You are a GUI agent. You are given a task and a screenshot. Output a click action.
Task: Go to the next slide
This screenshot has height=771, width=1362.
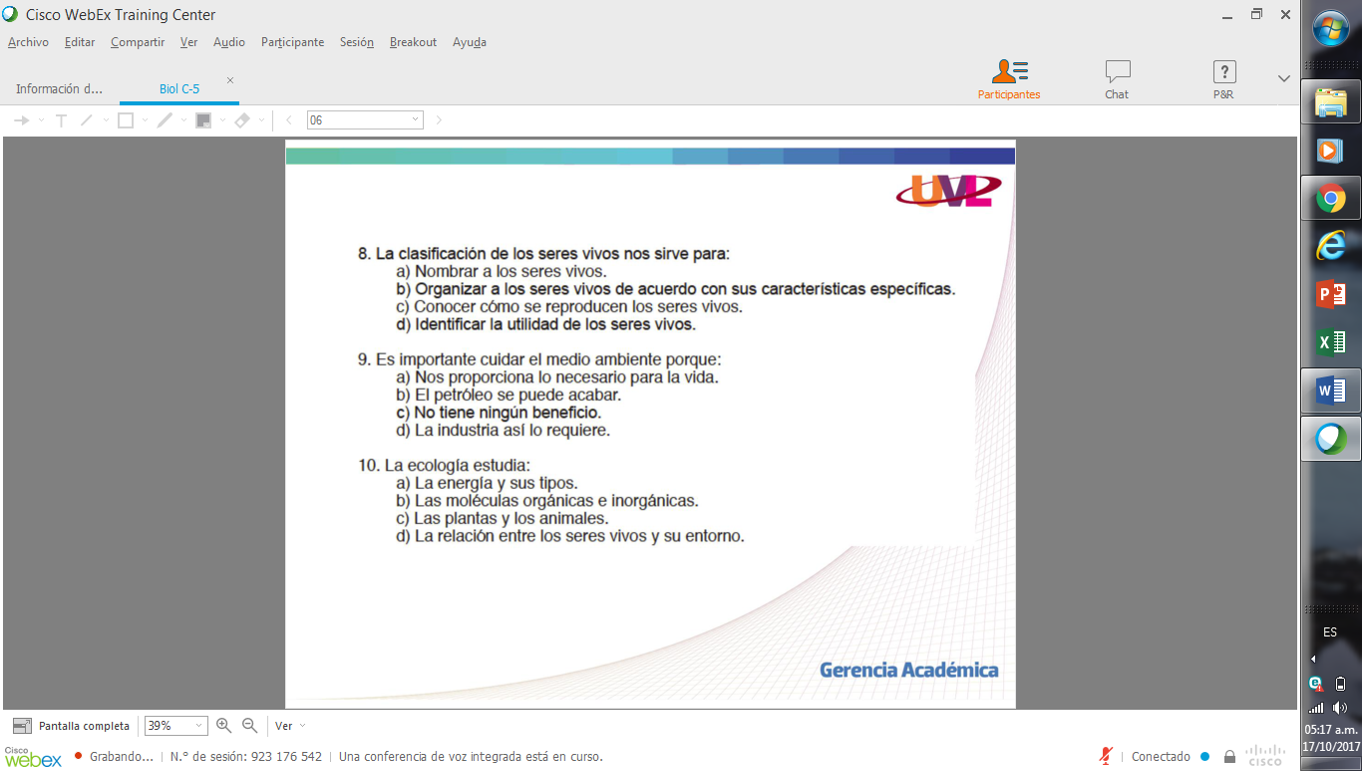(x=439, y=120)
